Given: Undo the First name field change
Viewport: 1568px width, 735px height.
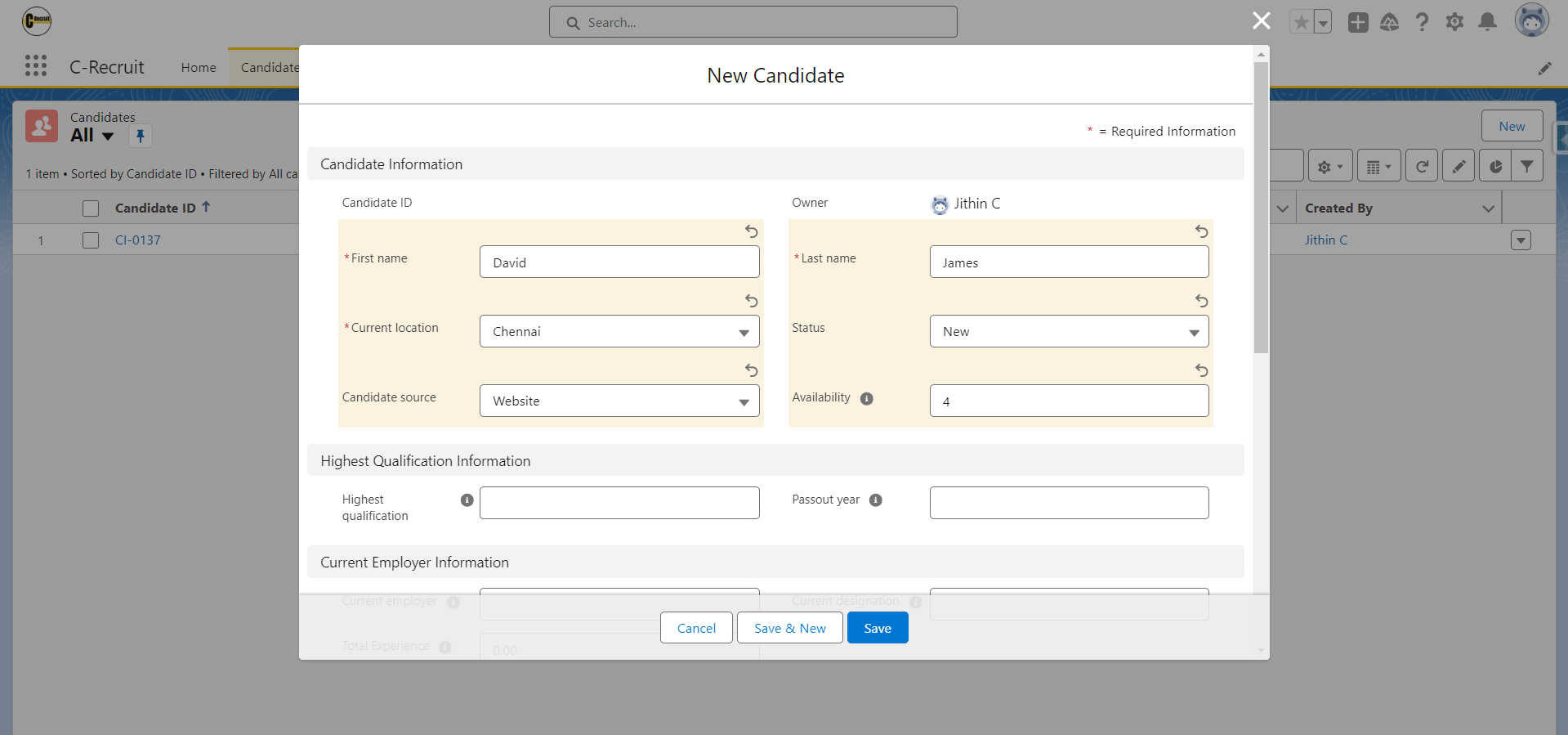Looking at the screenshot, I should click(x=752, y=231).
